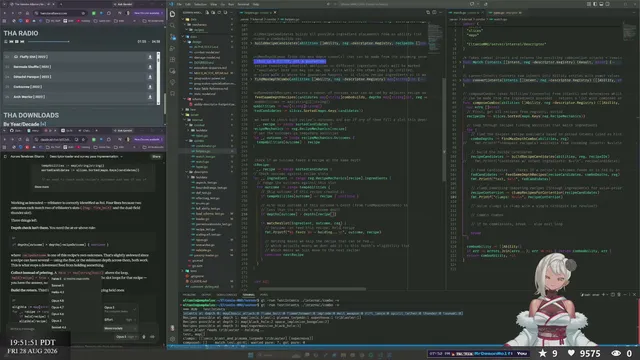Open the File menu in VS Code

[179, 4]
